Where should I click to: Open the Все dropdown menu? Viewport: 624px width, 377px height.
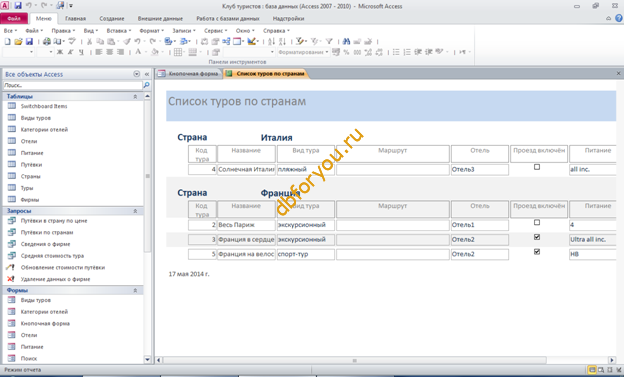pyautogui.click(x=10, y=31)
